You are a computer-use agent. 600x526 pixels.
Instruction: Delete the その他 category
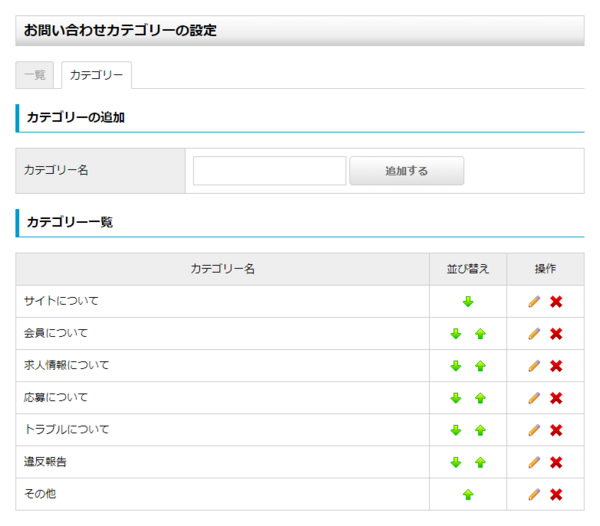pos(556,495)
